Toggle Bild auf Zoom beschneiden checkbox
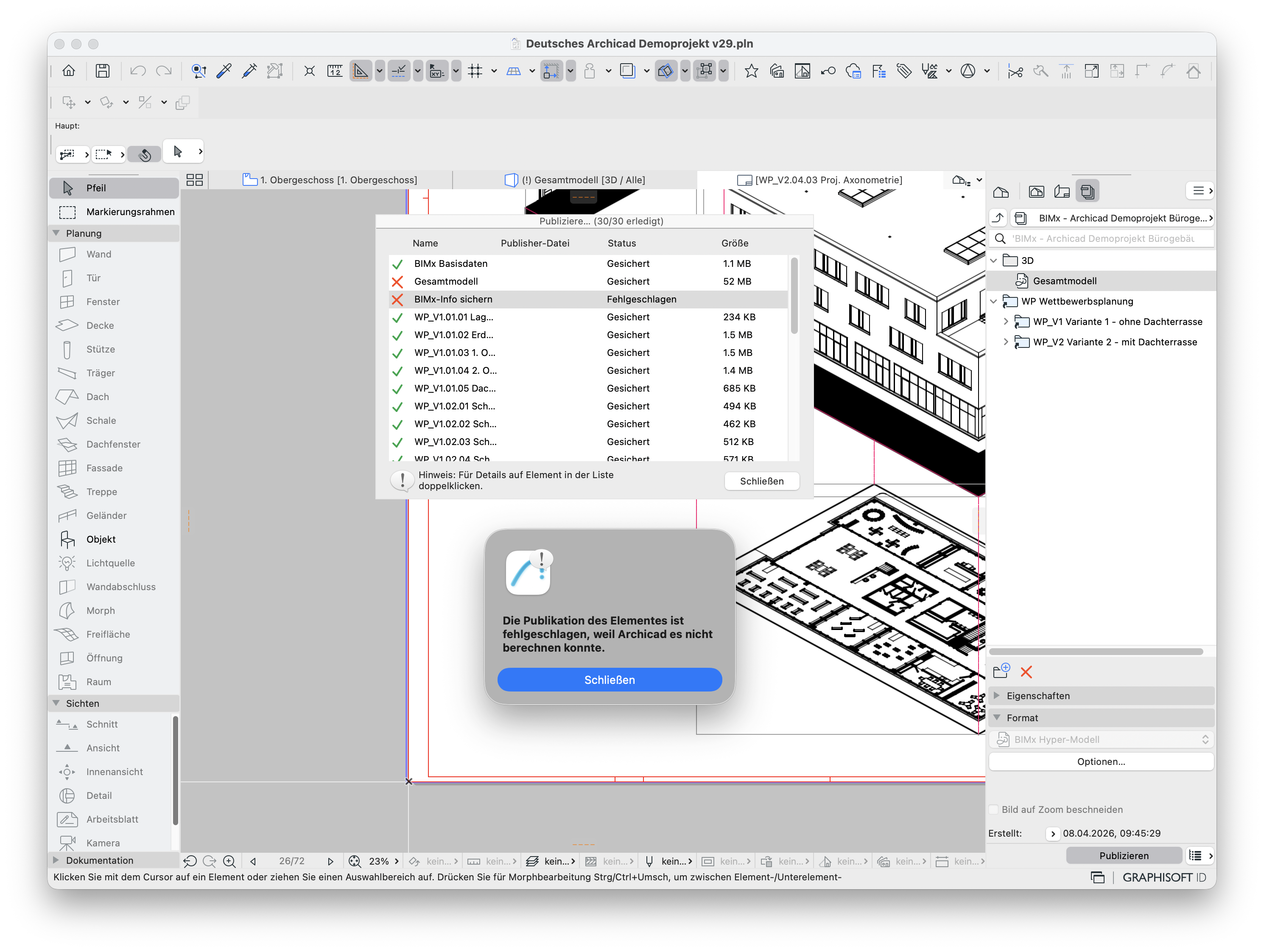 994,810
